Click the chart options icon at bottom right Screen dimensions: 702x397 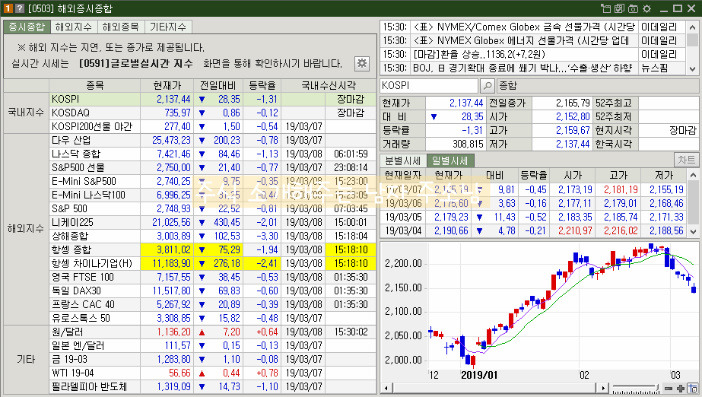(x=693, y=388)
